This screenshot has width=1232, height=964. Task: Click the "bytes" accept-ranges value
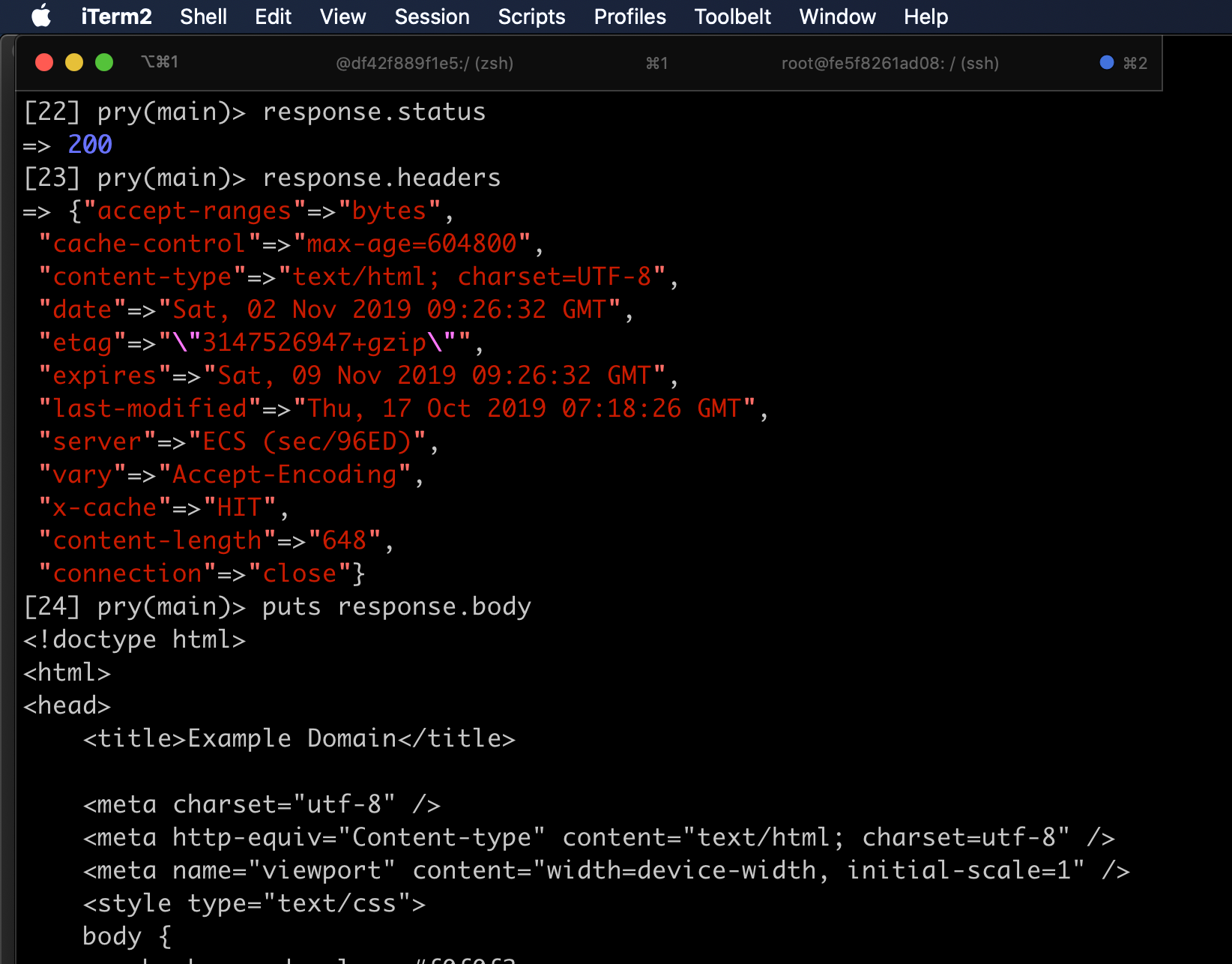coord(390,211)
